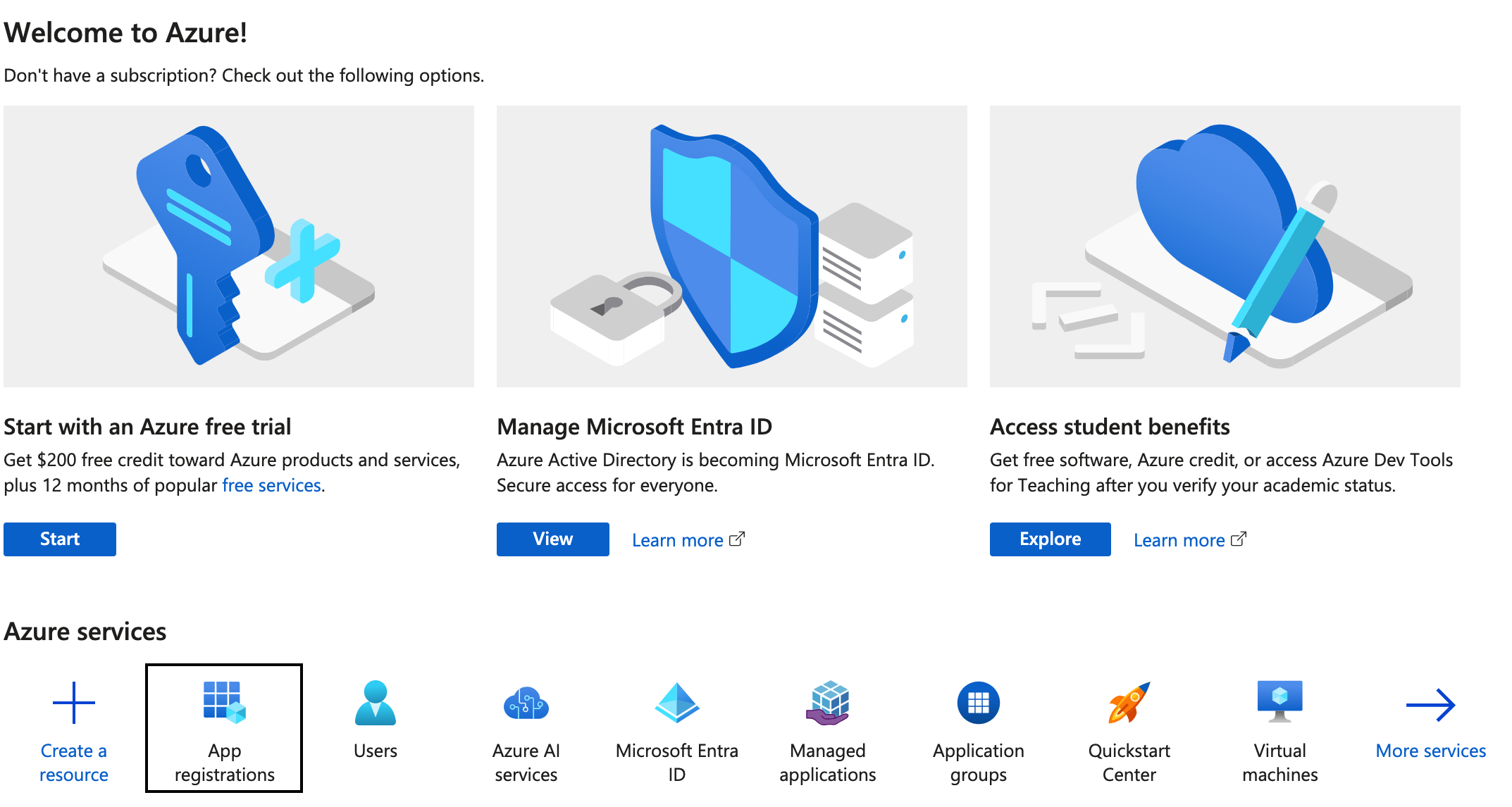Viewport: 1512px width, 807px height.
Task: Open the Azure AI services icon
Action: tap(526, 703)
